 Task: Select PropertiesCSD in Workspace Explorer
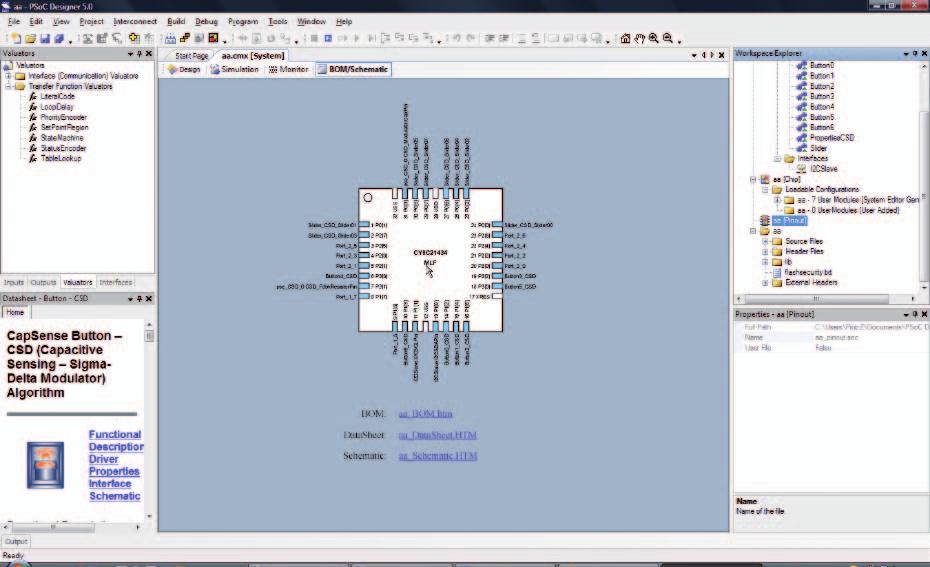pos(832,138)
